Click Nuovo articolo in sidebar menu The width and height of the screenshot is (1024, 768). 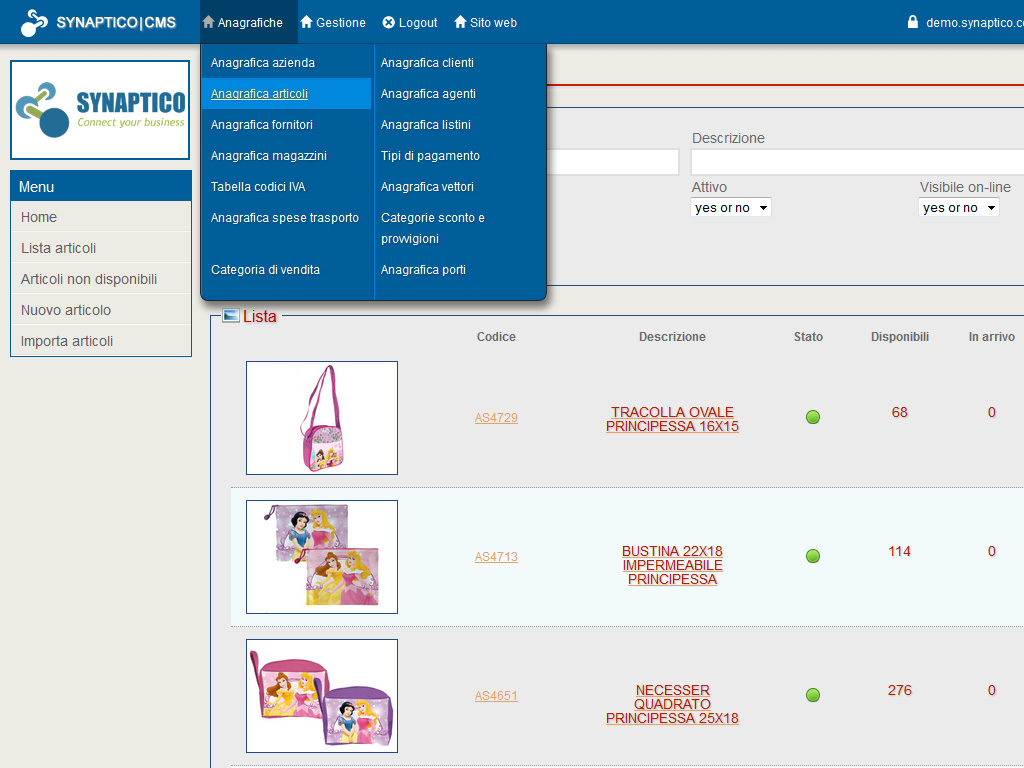(x=101, y=310)
